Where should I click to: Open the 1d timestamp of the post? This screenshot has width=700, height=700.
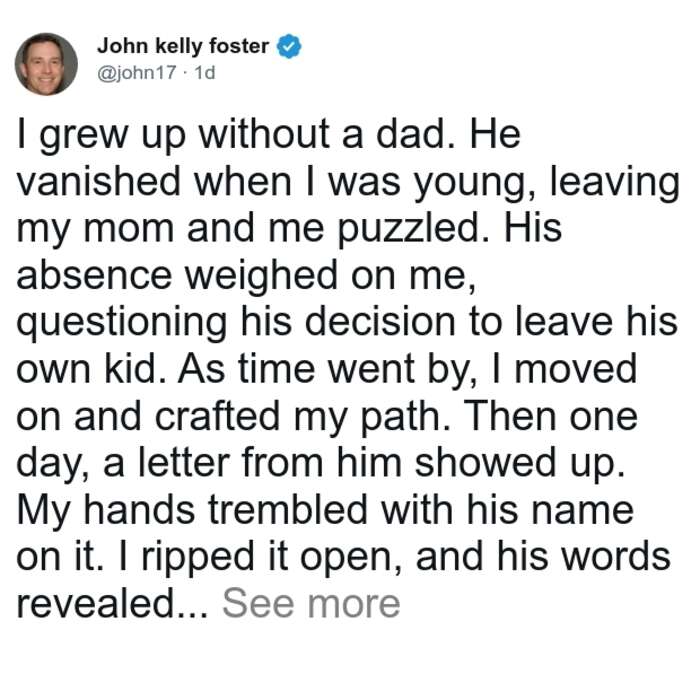pos(205,72)
